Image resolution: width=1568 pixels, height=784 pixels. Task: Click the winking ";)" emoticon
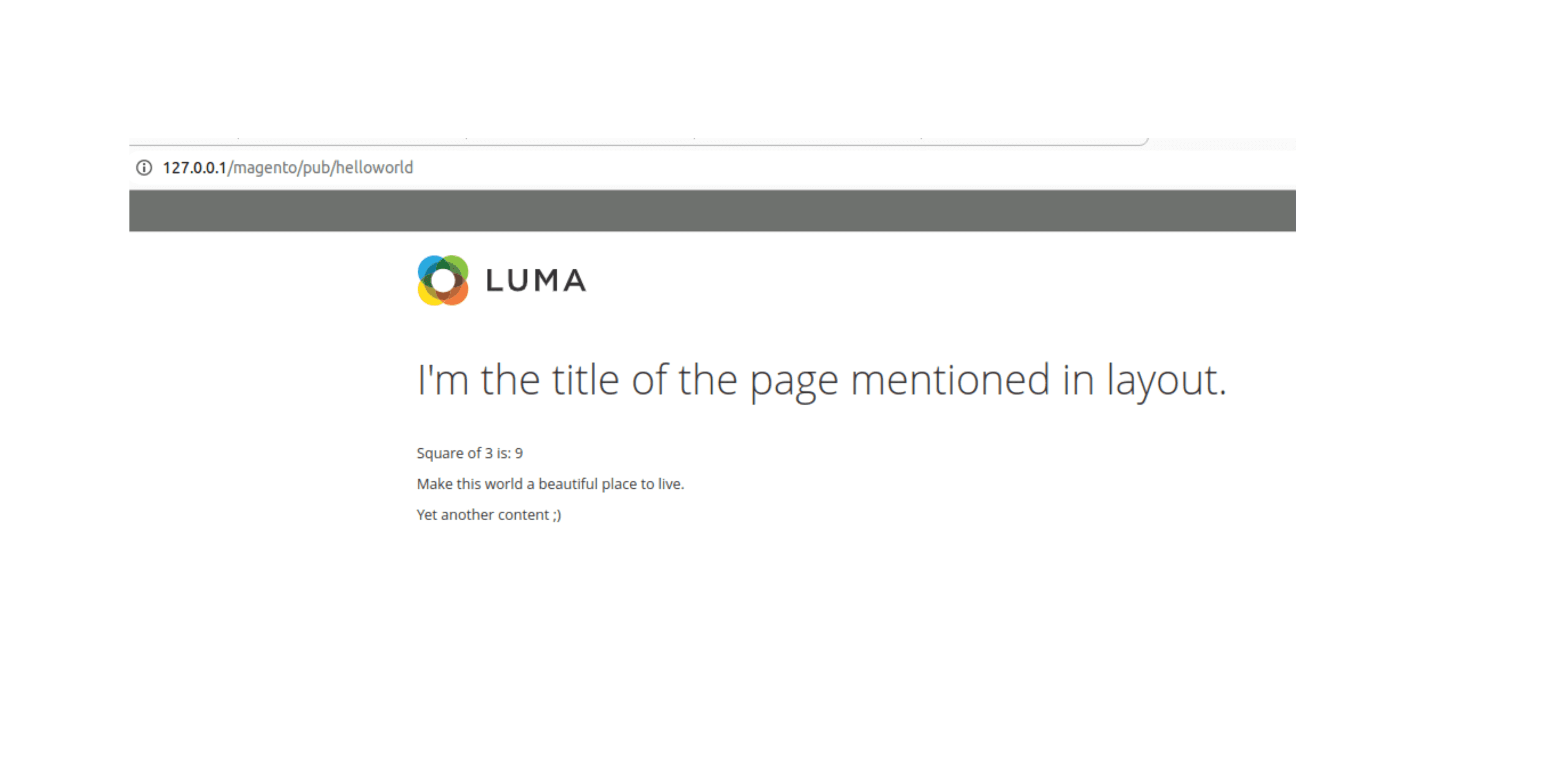pyautogui.click(x=557, y=515)
